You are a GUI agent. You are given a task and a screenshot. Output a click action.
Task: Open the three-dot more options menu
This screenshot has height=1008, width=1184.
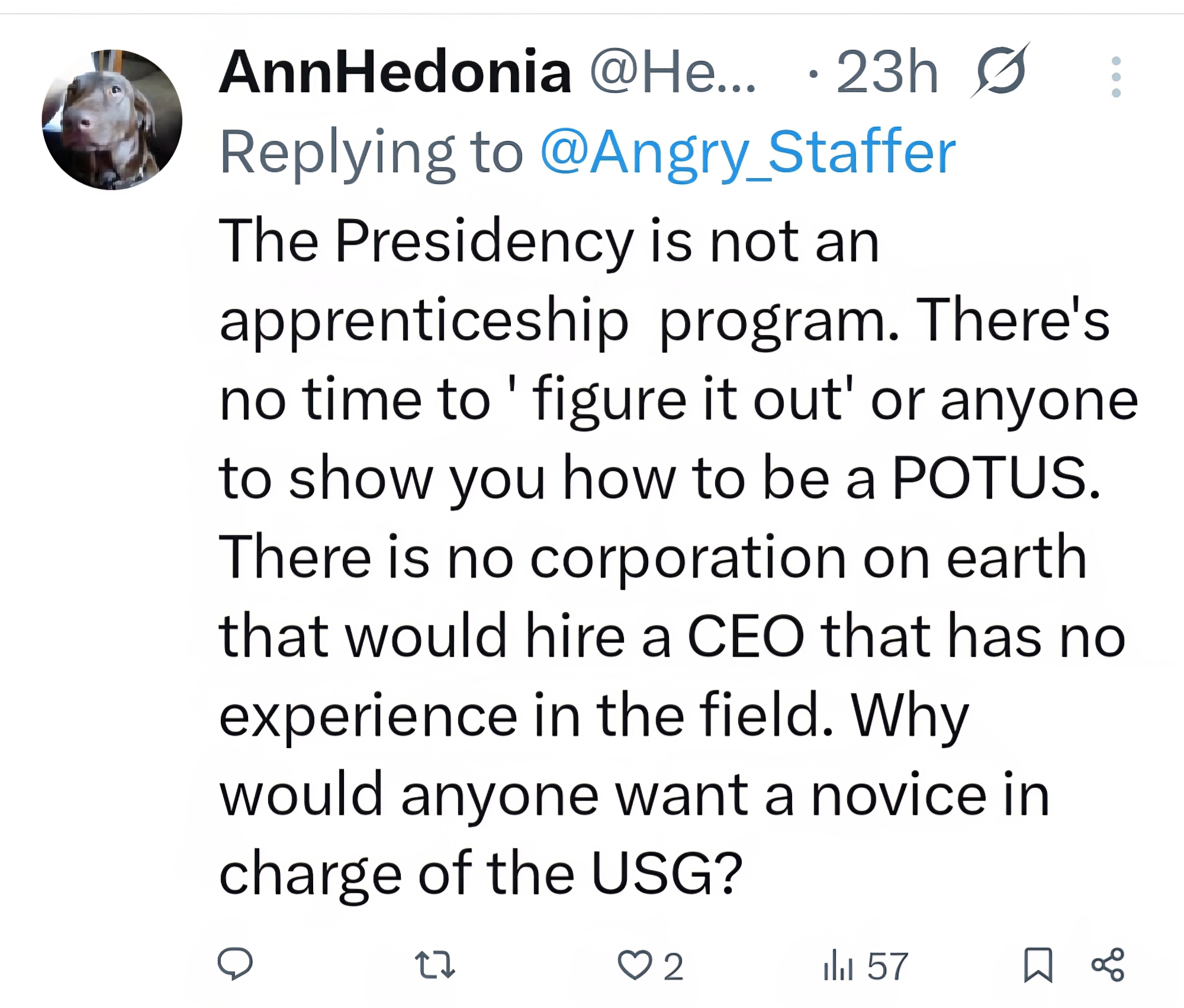1116,77
